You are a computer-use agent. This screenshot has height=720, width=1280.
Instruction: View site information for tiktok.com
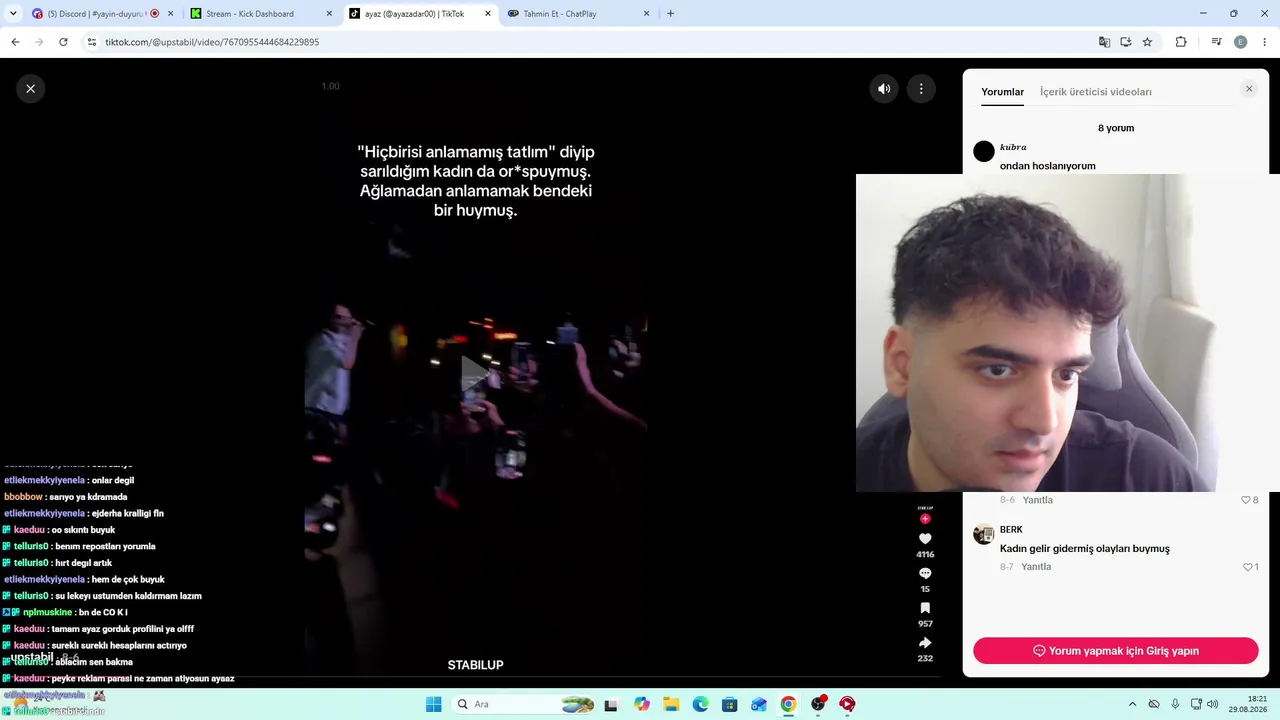[91, 42]
